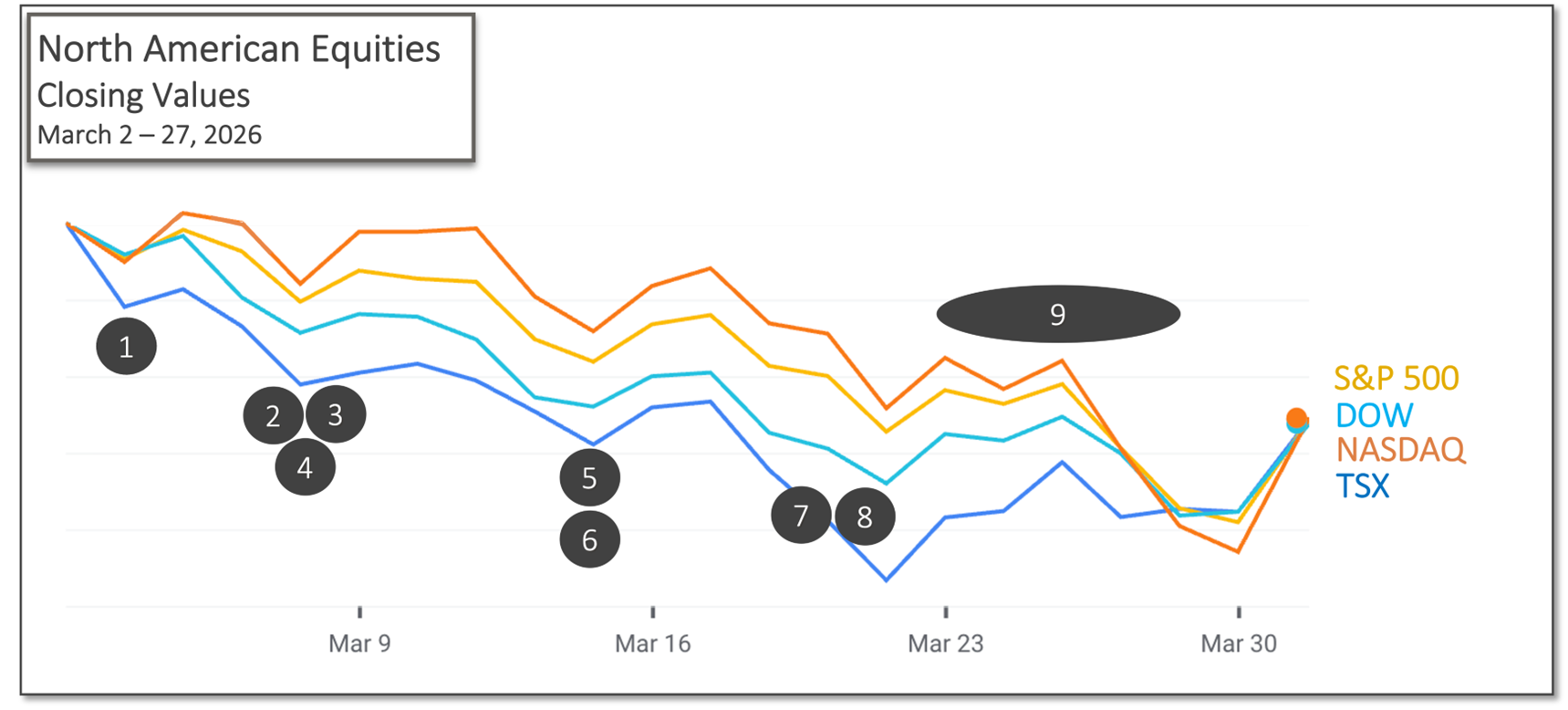Viewport: 1568px width, 710px height.
Task: Click the circle marker numbered 7
Action: pos(800,516)
